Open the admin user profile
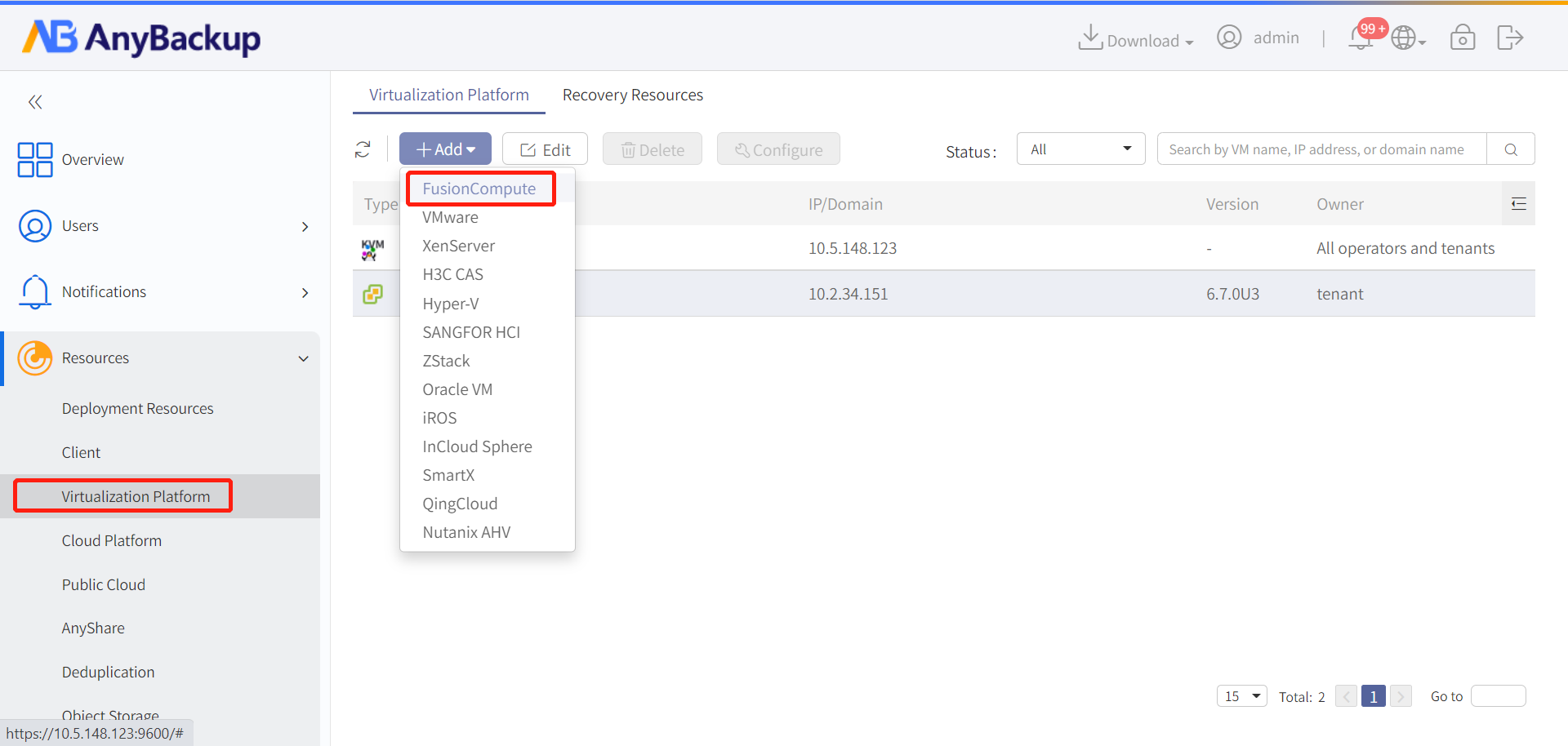Screen dimensions: 1568x746 pyautogui.click(x=1258, y=38)
